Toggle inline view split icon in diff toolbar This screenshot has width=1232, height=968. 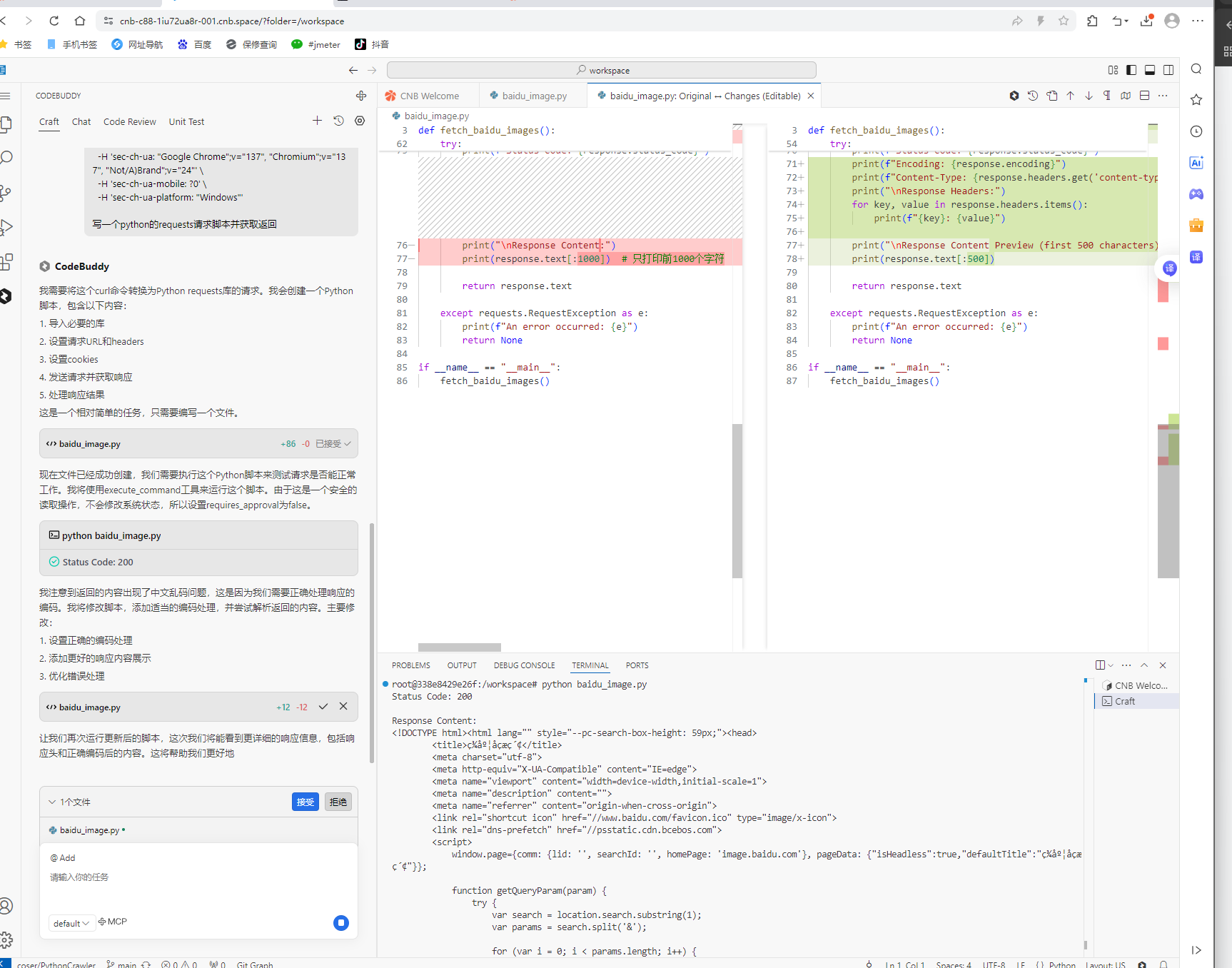1144,96
